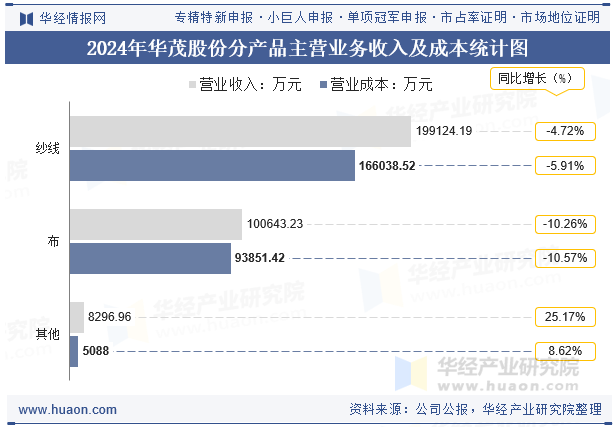Click the 营业成本：万元 legend label
Screen dimensions: 615x427
click(x=381, y=85)
